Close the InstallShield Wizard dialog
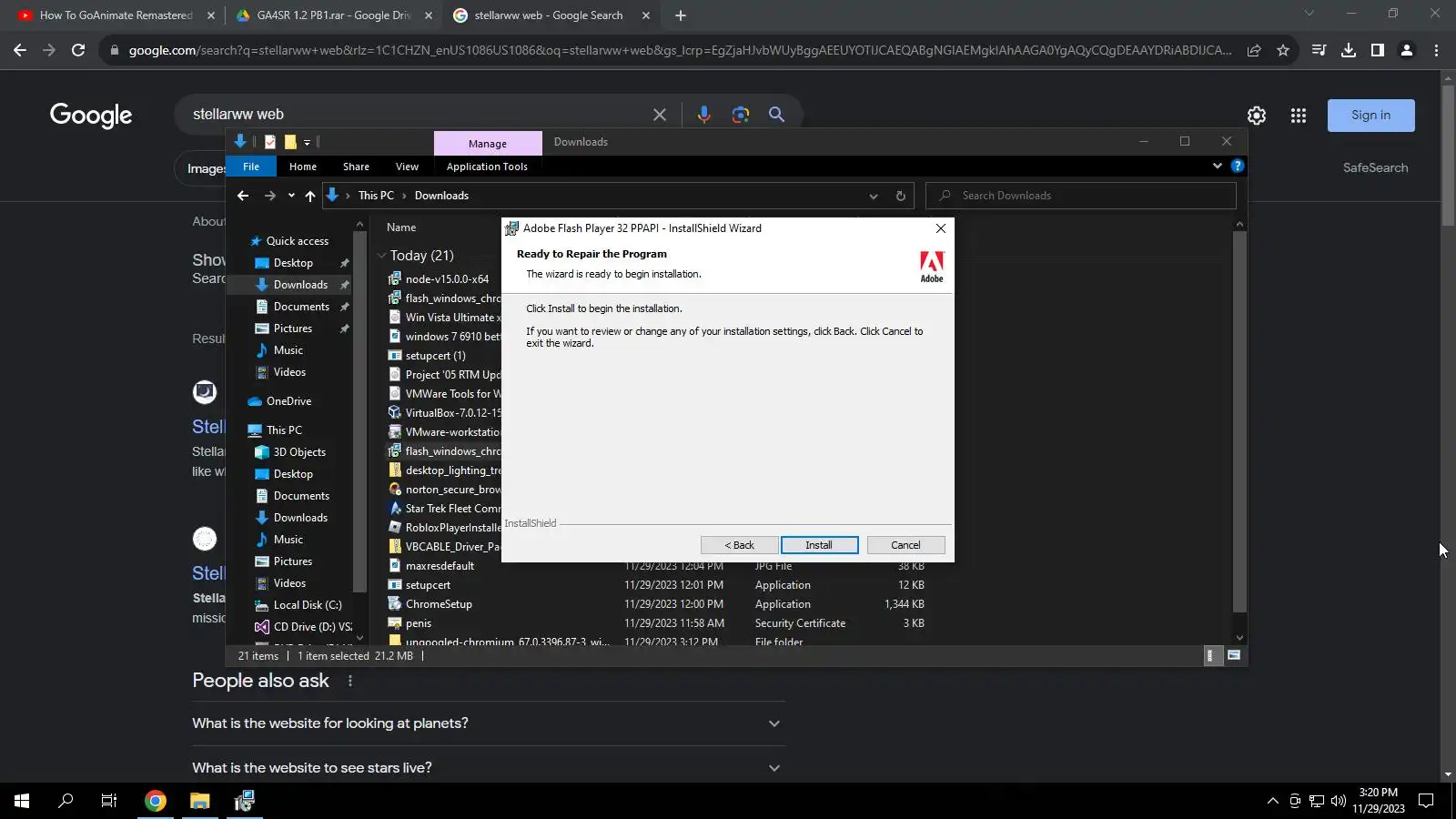 tap(941, 228)
